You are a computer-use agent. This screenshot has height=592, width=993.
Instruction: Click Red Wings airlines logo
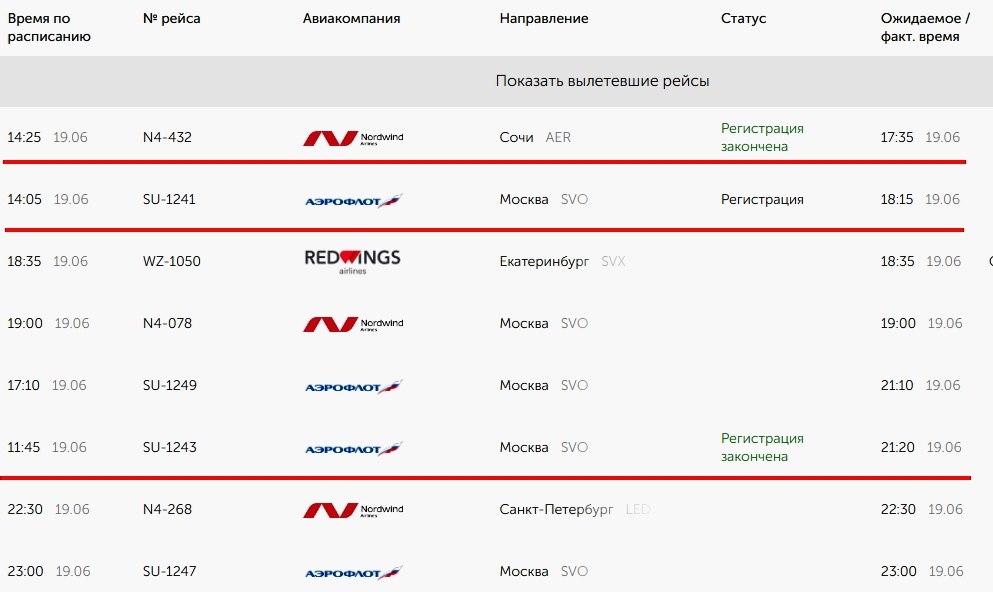pyautogui.click(x=352, y=261)
